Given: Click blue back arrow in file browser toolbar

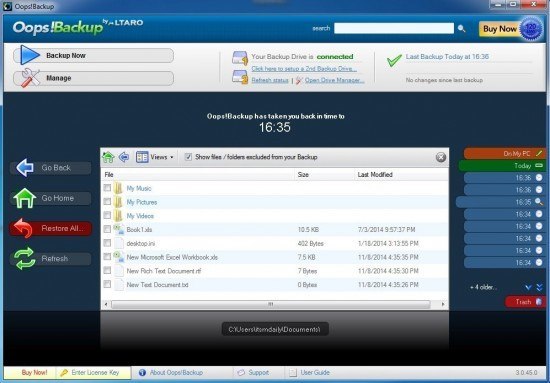Looking at the screenshot, I should [123, 157].
